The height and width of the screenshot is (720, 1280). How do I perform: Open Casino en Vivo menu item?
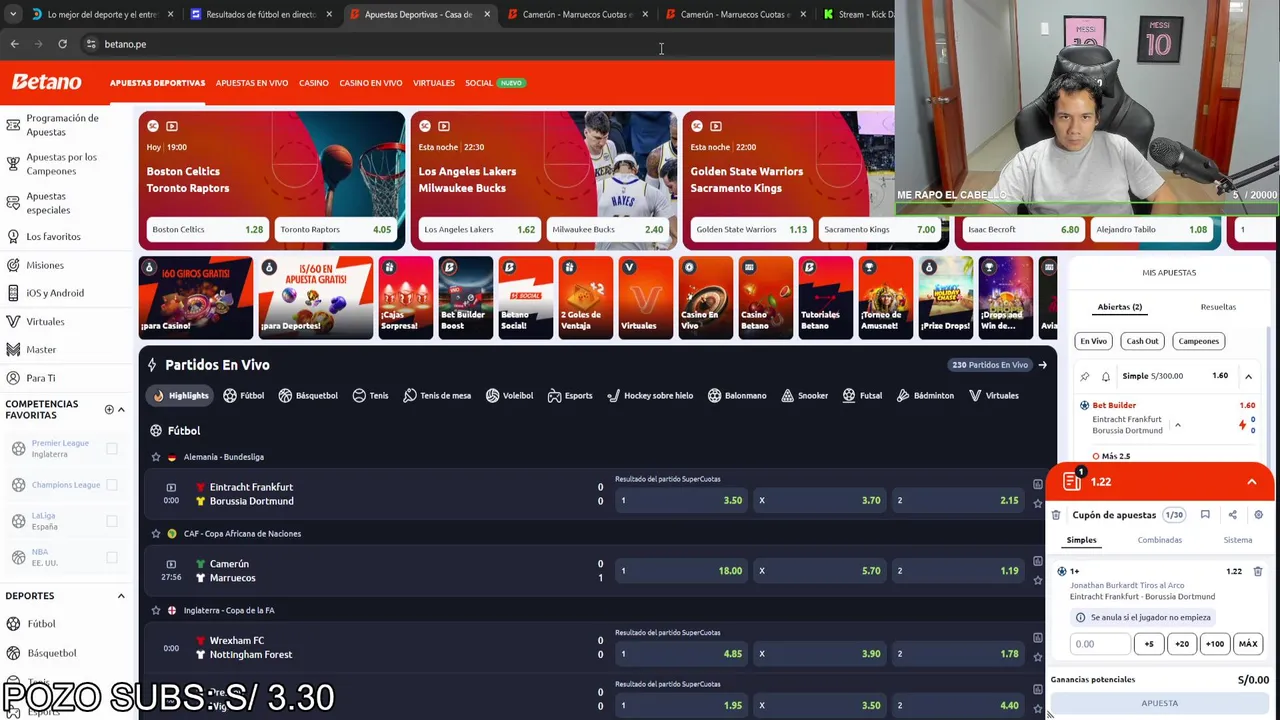(x=370, y=83)
